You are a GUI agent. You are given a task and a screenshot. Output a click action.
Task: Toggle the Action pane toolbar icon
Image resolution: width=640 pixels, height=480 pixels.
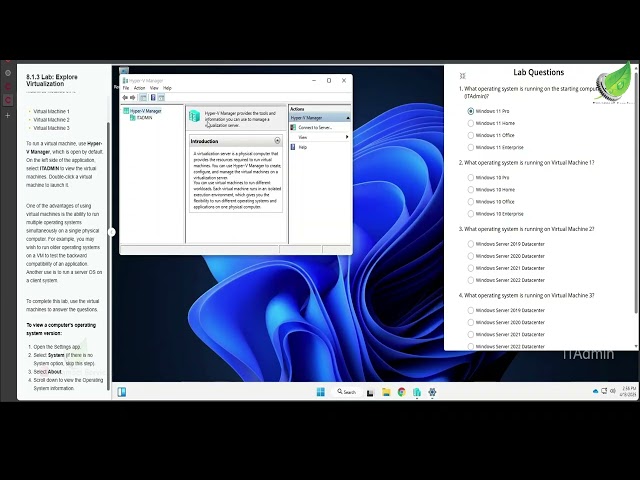tap(161, 98)
